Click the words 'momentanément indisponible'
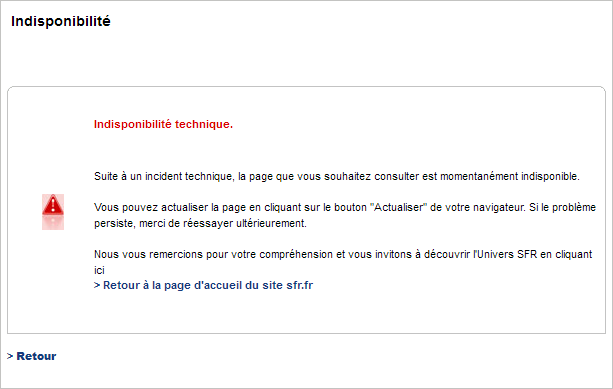This screenshot has width=613, height=389. click(x=510, y=177)
